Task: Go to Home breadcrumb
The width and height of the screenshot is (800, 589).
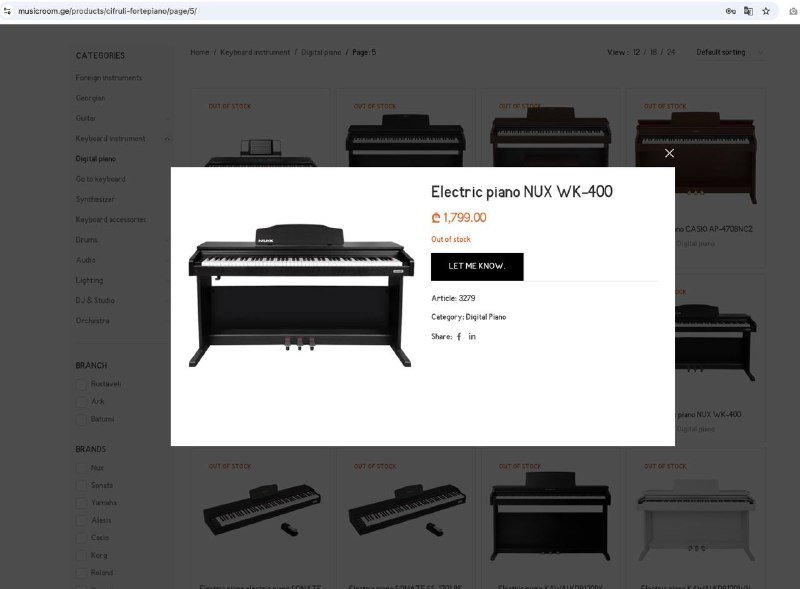Action: [199, 52]
